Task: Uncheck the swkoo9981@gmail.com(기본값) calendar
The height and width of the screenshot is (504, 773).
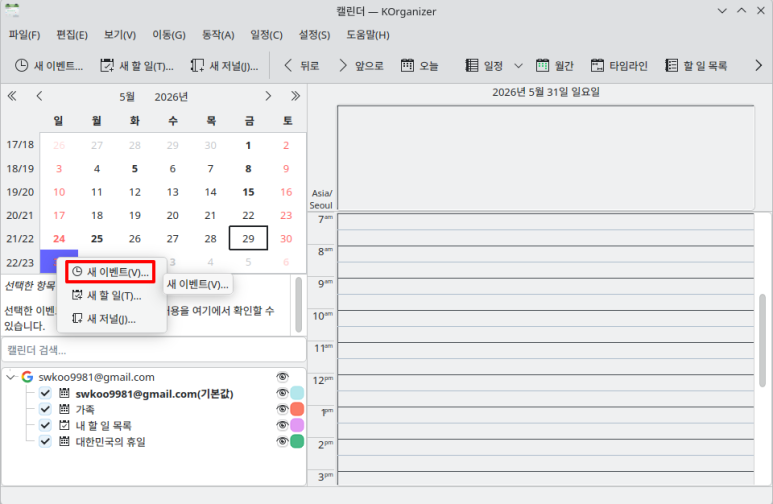Action: pyautogui.click(x=45, y=393)
